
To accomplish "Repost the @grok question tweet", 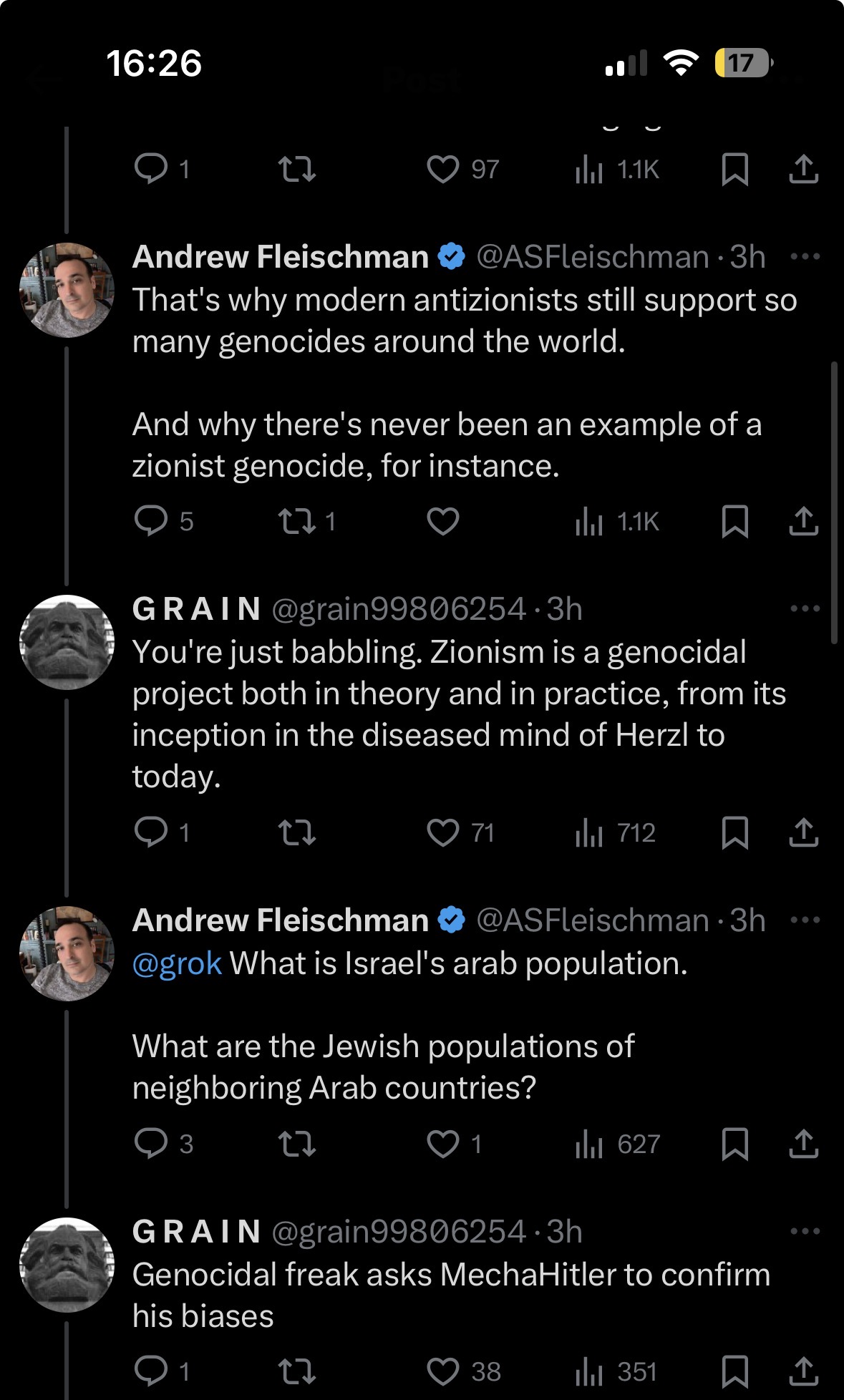I will tap(297, 1144).
